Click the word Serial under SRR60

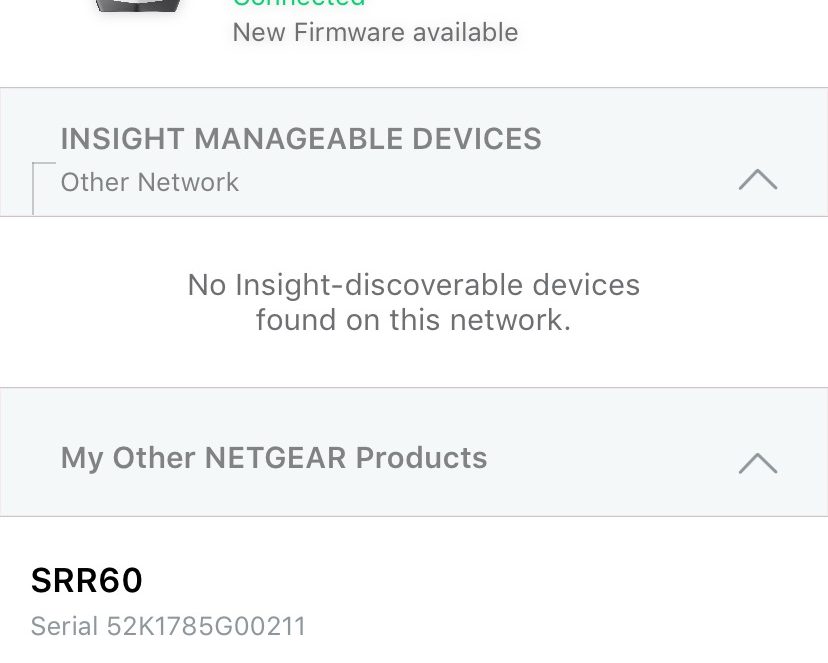64,626
